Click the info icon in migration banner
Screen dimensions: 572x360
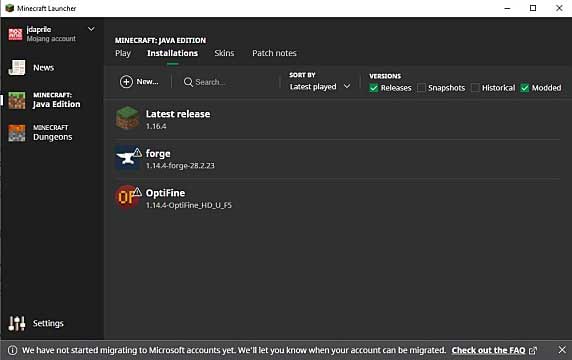pos(12,350)
